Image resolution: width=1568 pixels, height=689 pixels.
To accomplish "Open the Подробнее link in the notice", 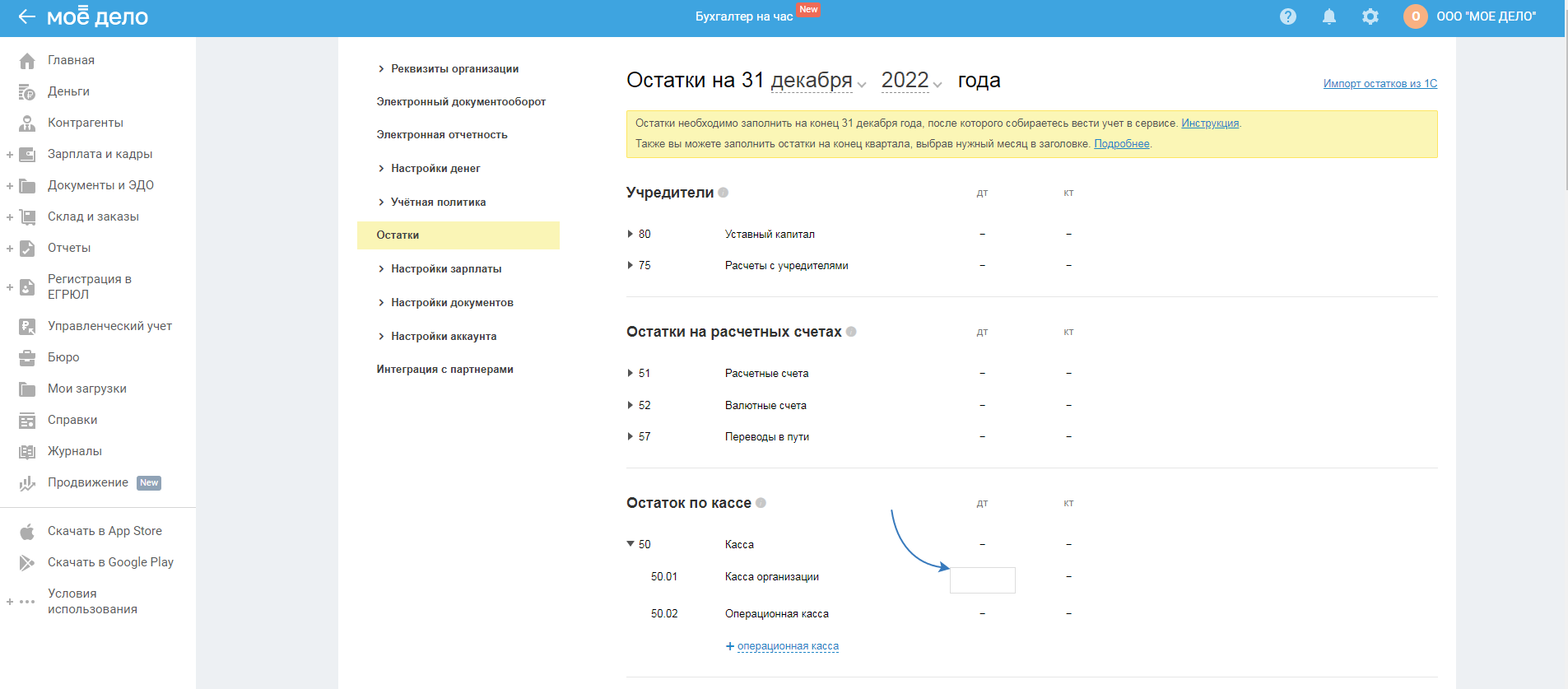I will coord(1122,144).
